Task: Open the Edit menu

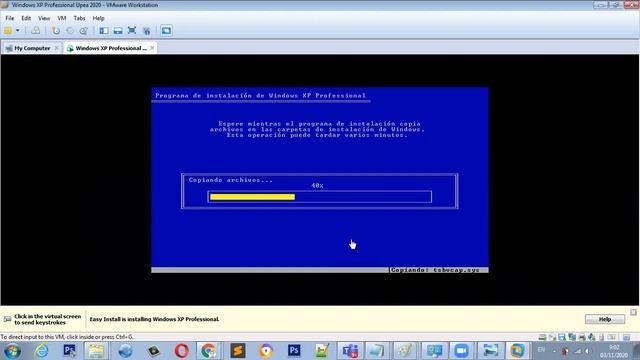Action: (26, 18)
